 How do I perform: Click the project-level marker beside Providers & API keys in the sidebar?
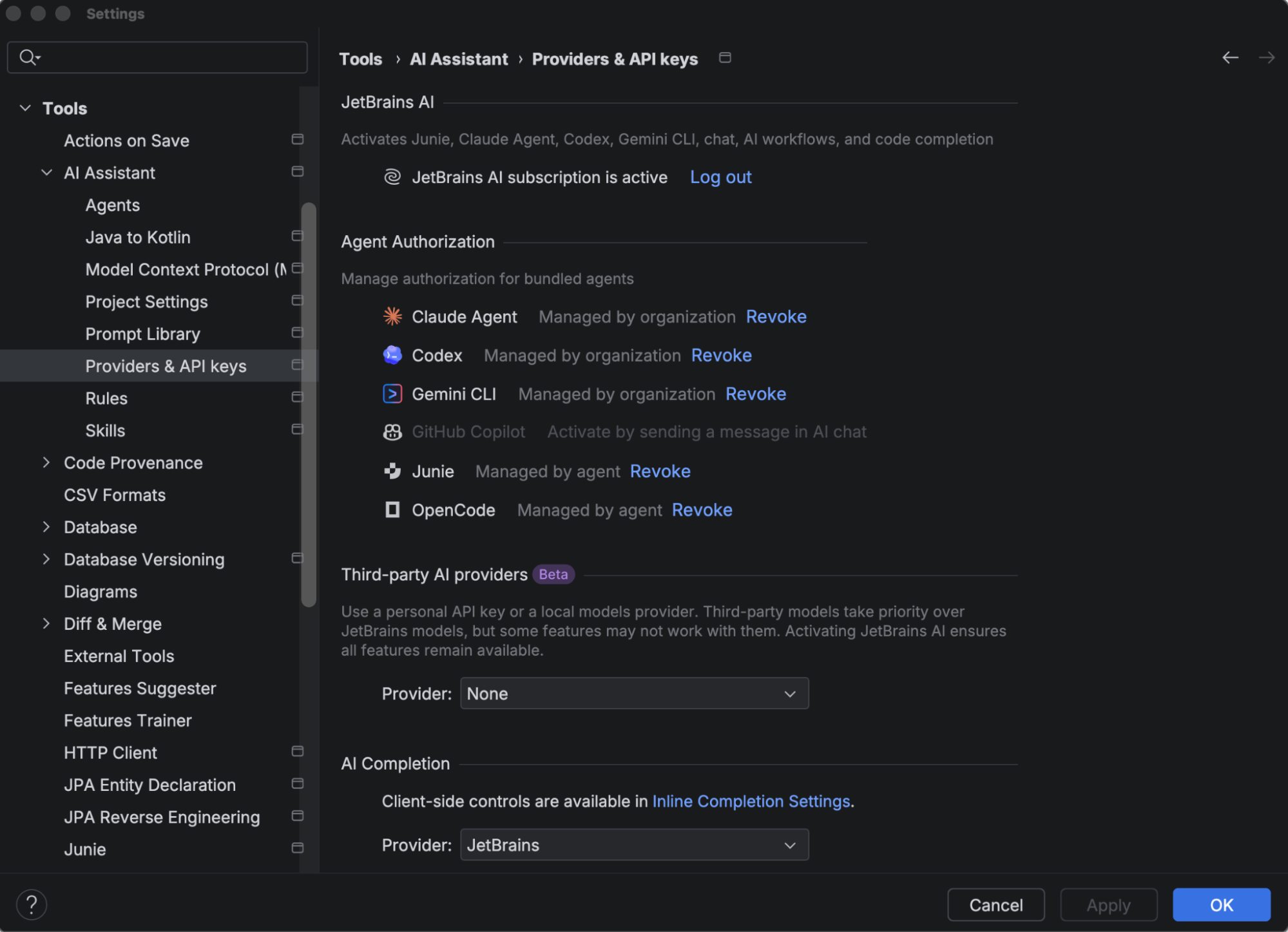coord(297,365)
